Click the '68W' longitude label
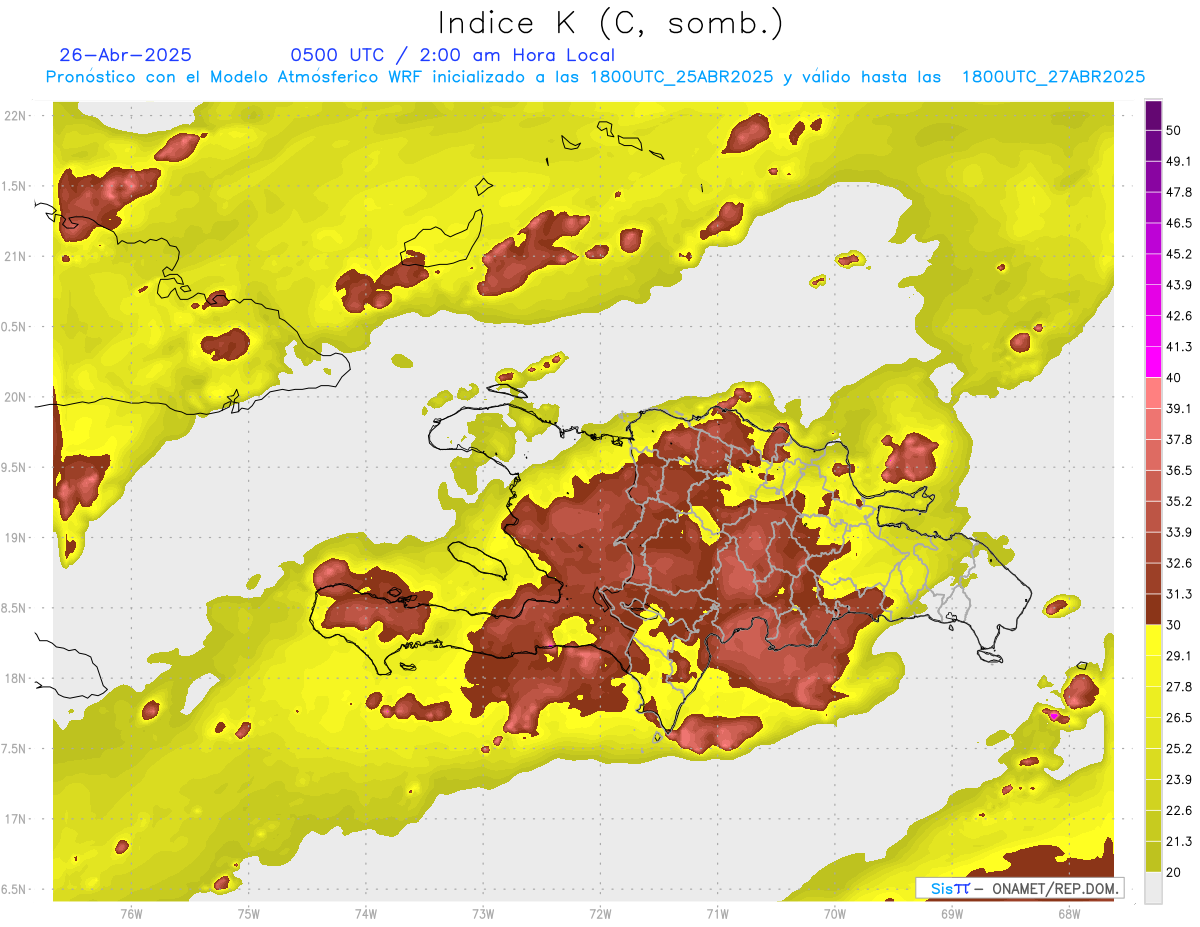The width and height of the screenshot is (1200, 927). click(1069, 913)
